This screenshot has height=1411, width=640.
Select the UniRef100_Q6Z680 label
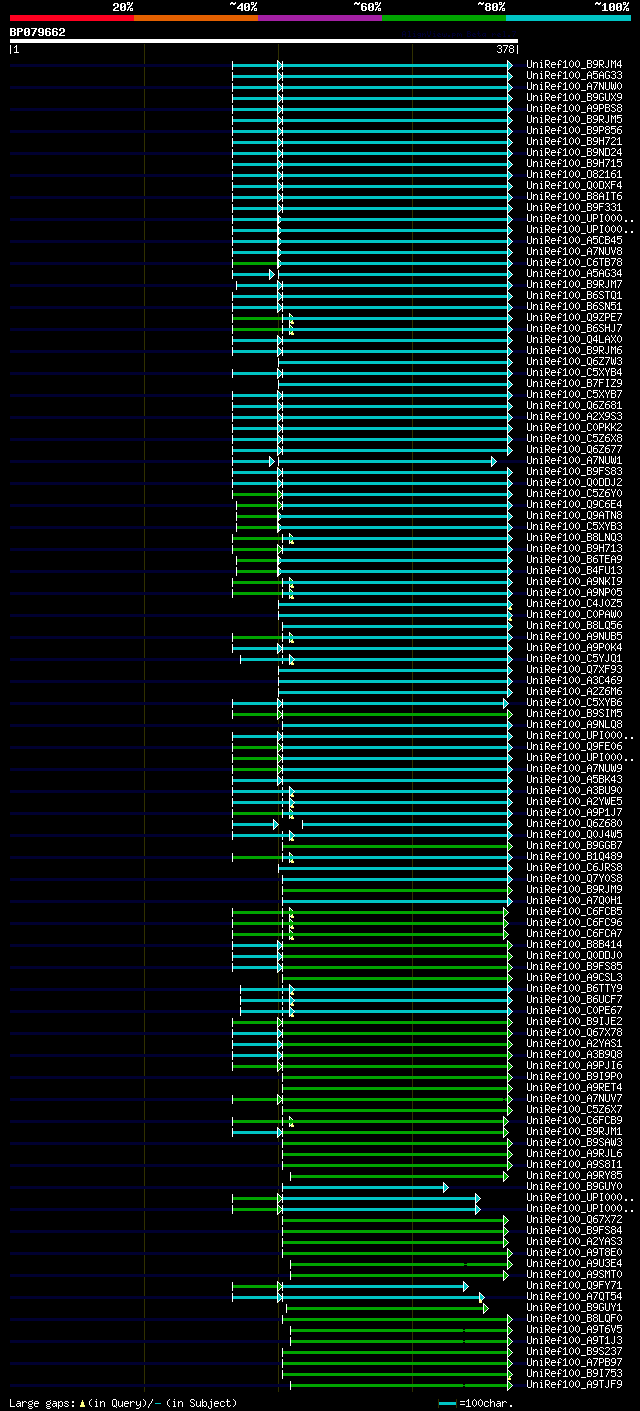(x=574, y=823)
